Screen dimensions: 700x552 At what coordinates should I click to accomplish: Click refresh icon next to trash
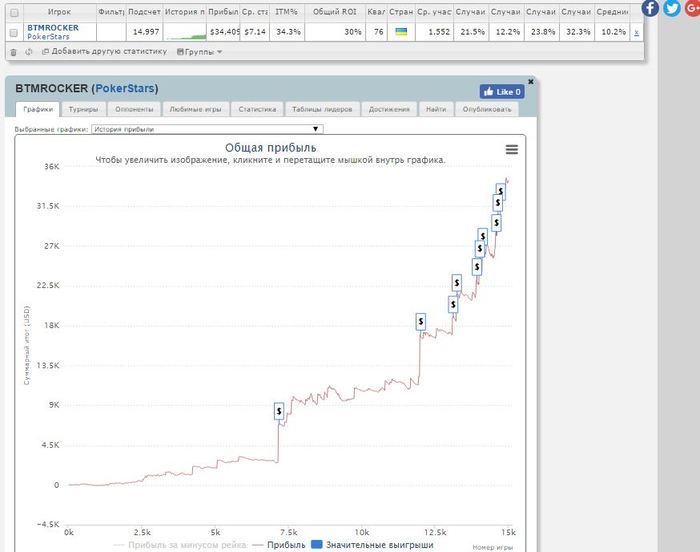pyautogui.click(x=29, y=52)
